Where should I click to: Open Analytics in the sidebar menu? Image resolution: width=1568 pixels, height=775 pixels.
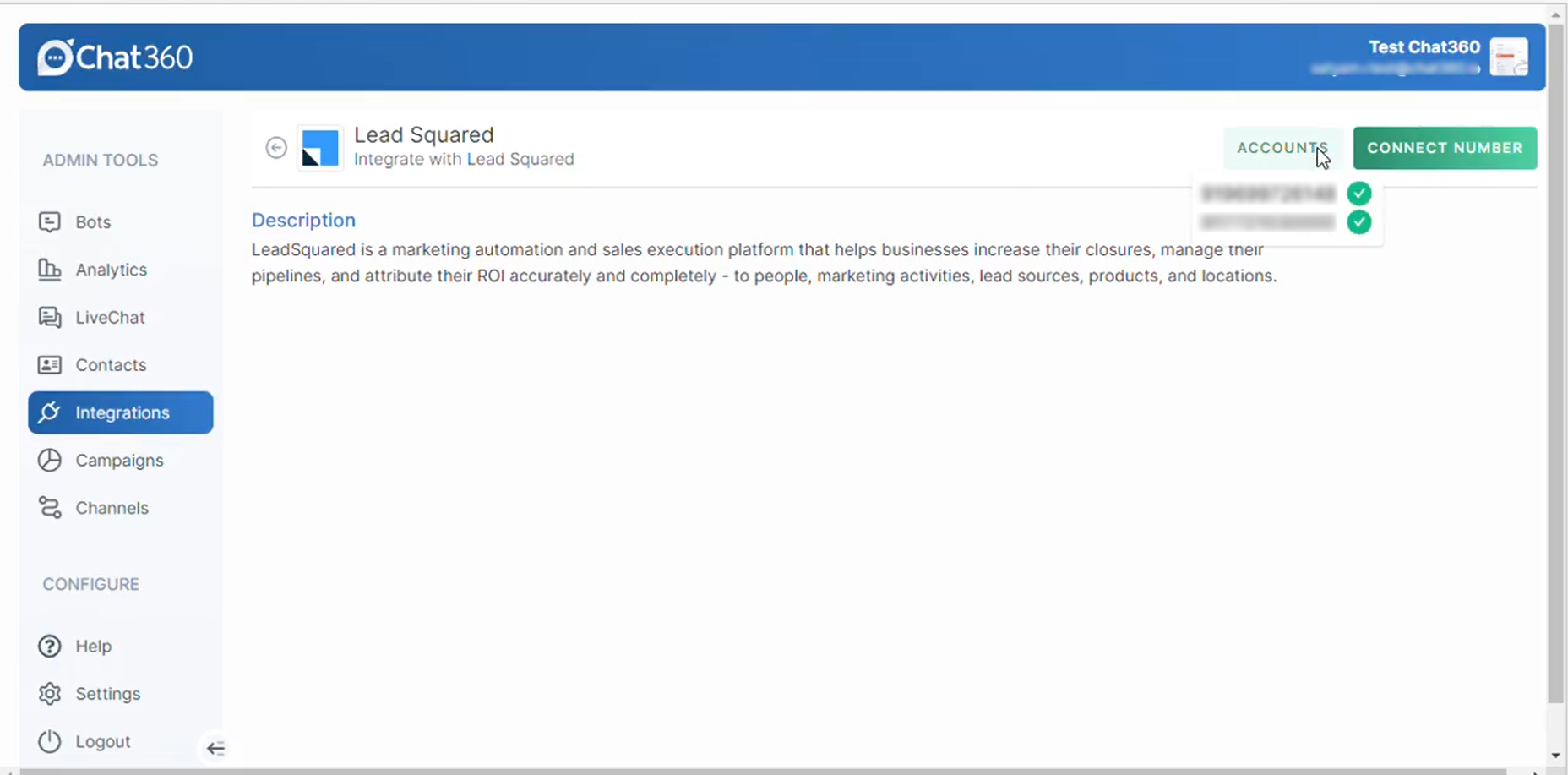[121, 270]
